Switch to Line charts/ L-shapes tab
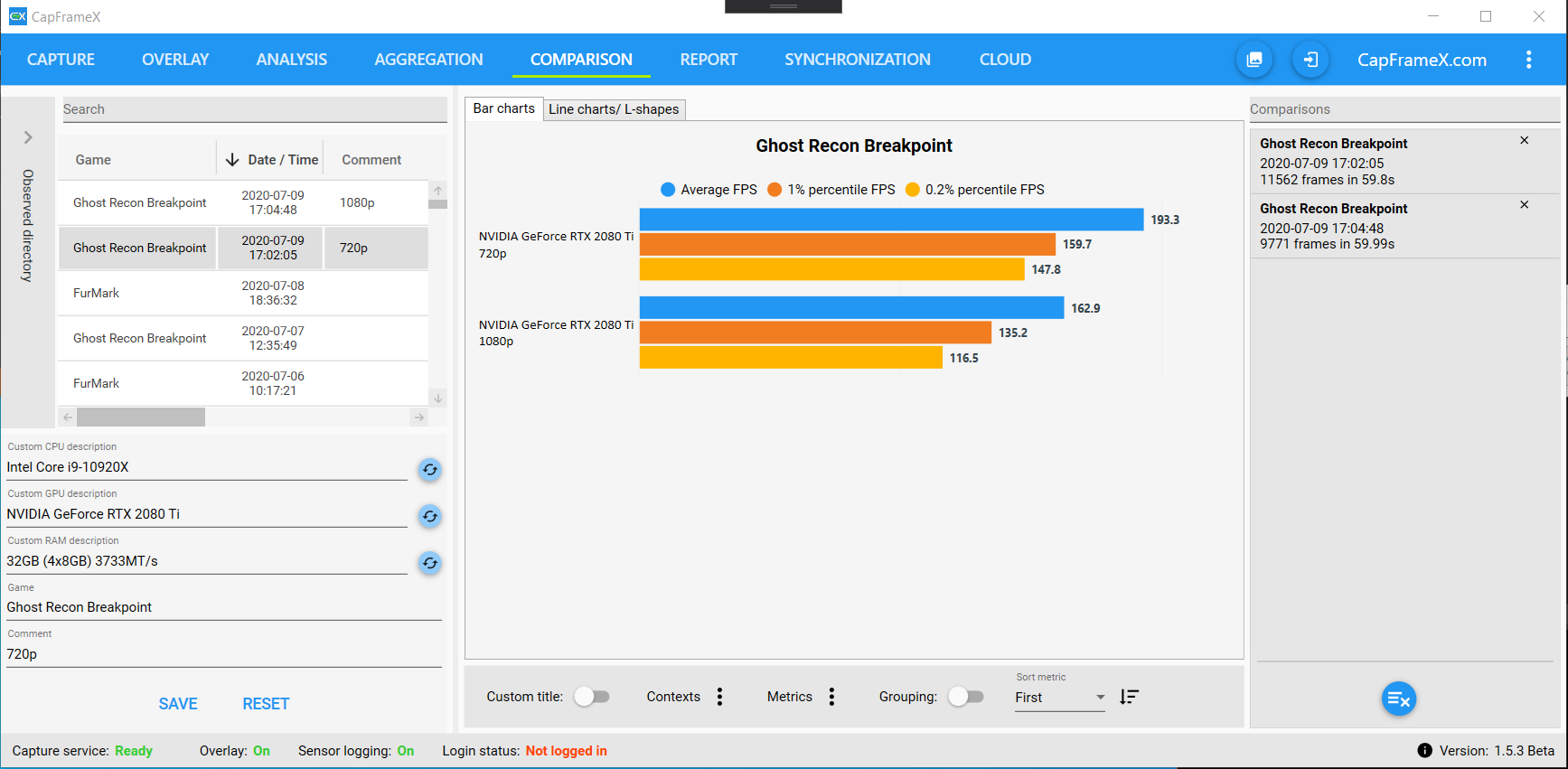The height and width of the screenshot is (769, 1568). click(614, 109)
